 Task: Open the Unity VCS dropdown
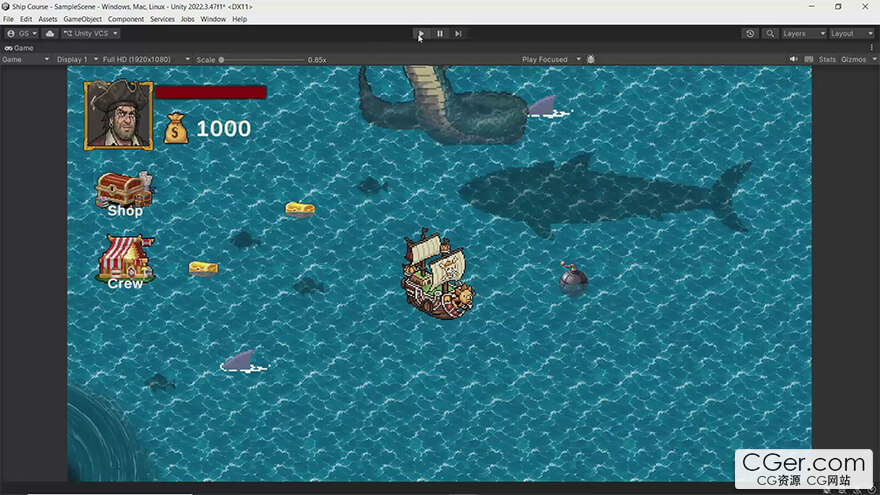[90, 34]
